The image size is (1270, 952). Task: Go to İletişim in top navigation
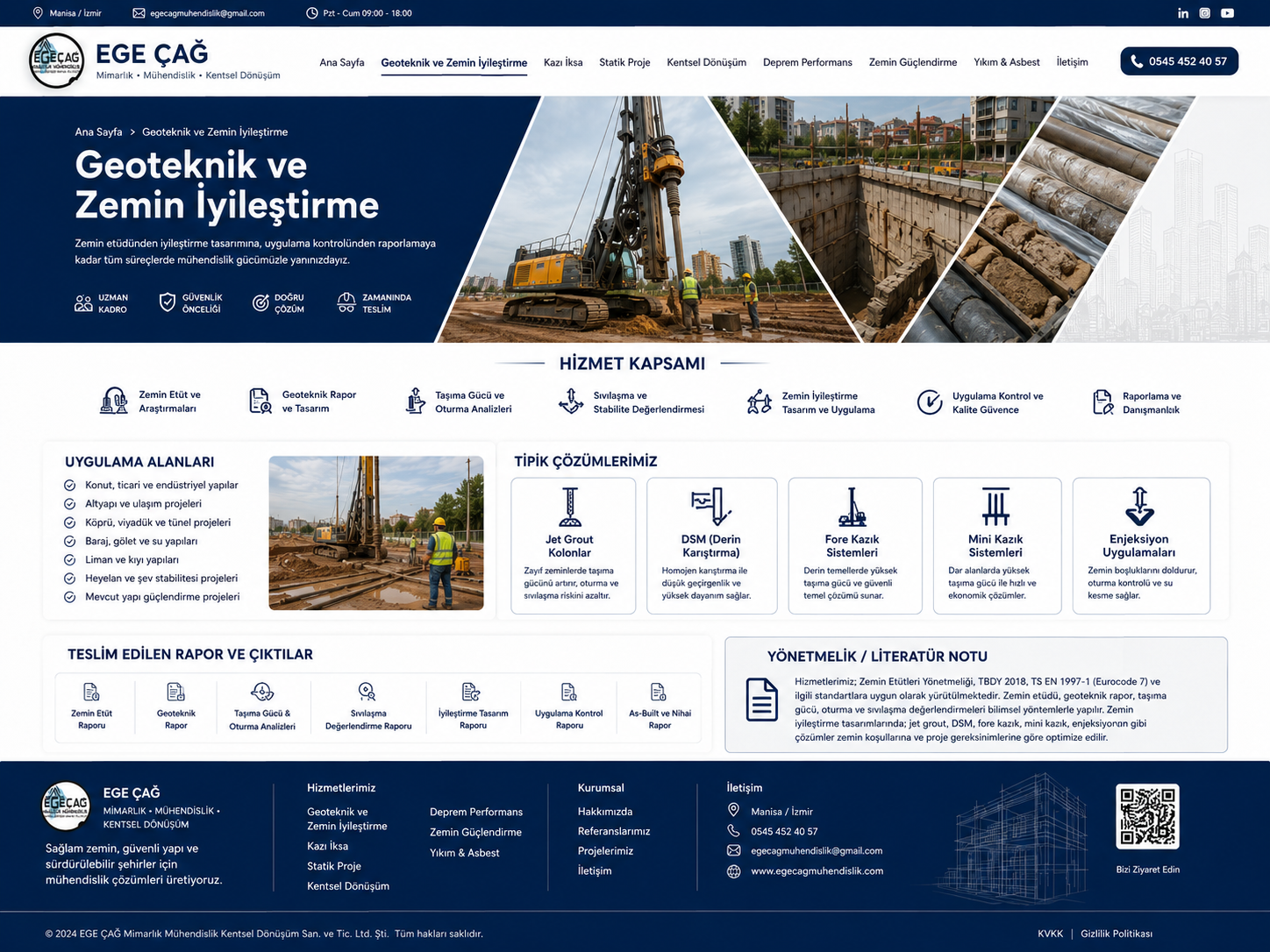(1072, 62)
